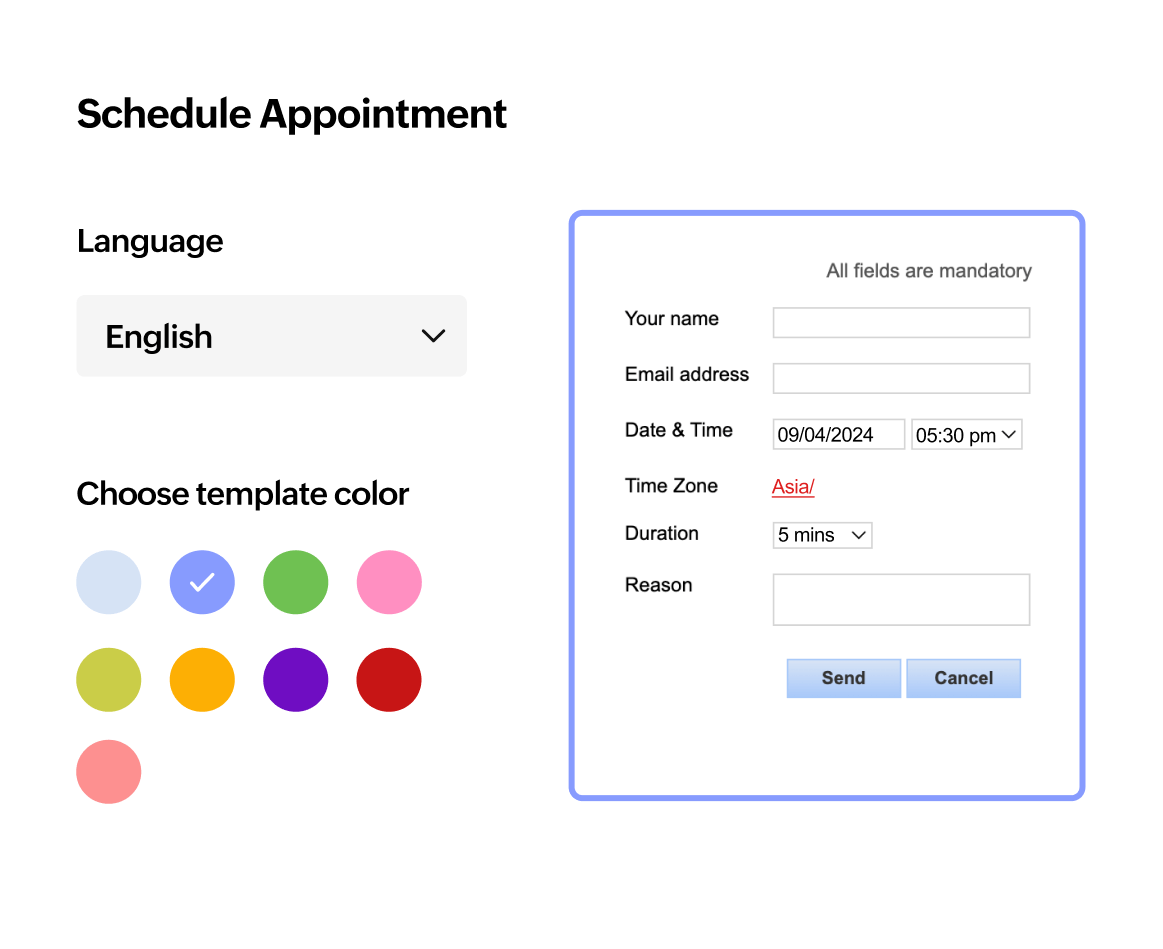Choose the orange template color
The height and width of the screenshot is (949, 1163).
(x=202, y=680)
